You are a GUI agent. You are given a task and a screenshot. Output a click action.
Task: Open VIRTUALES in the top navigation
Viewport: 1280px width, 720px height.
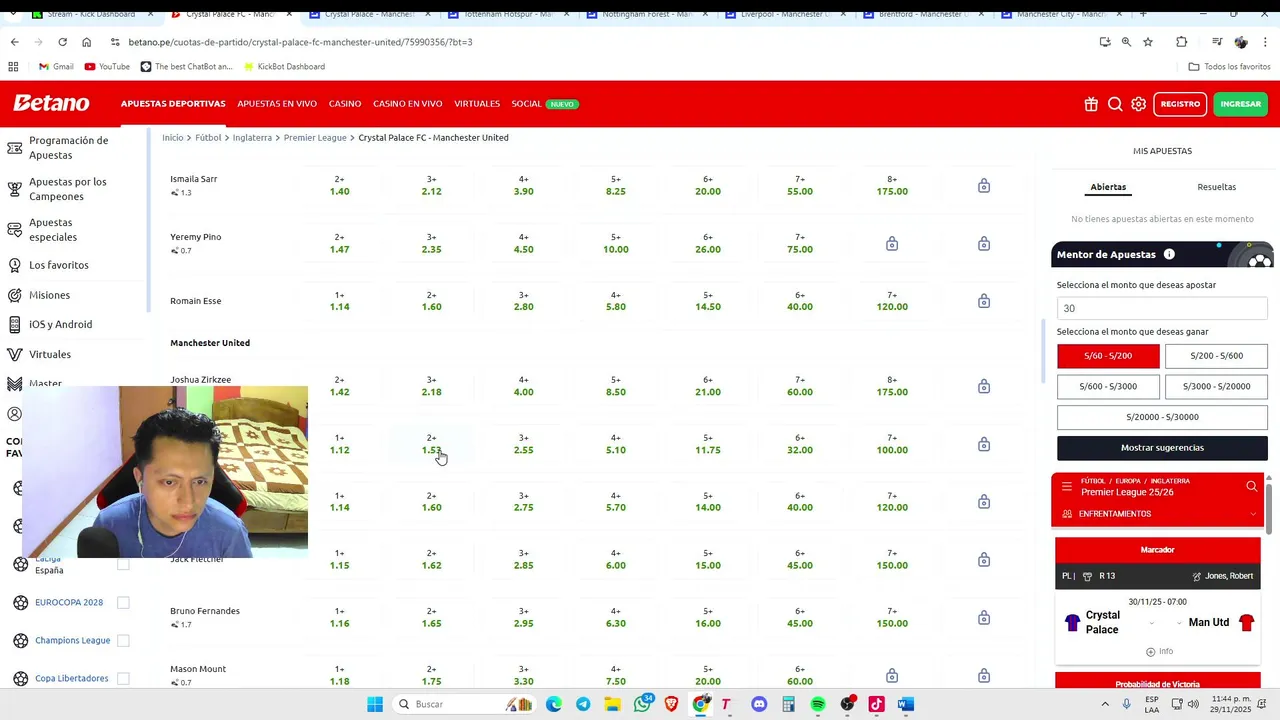point(477,104)
